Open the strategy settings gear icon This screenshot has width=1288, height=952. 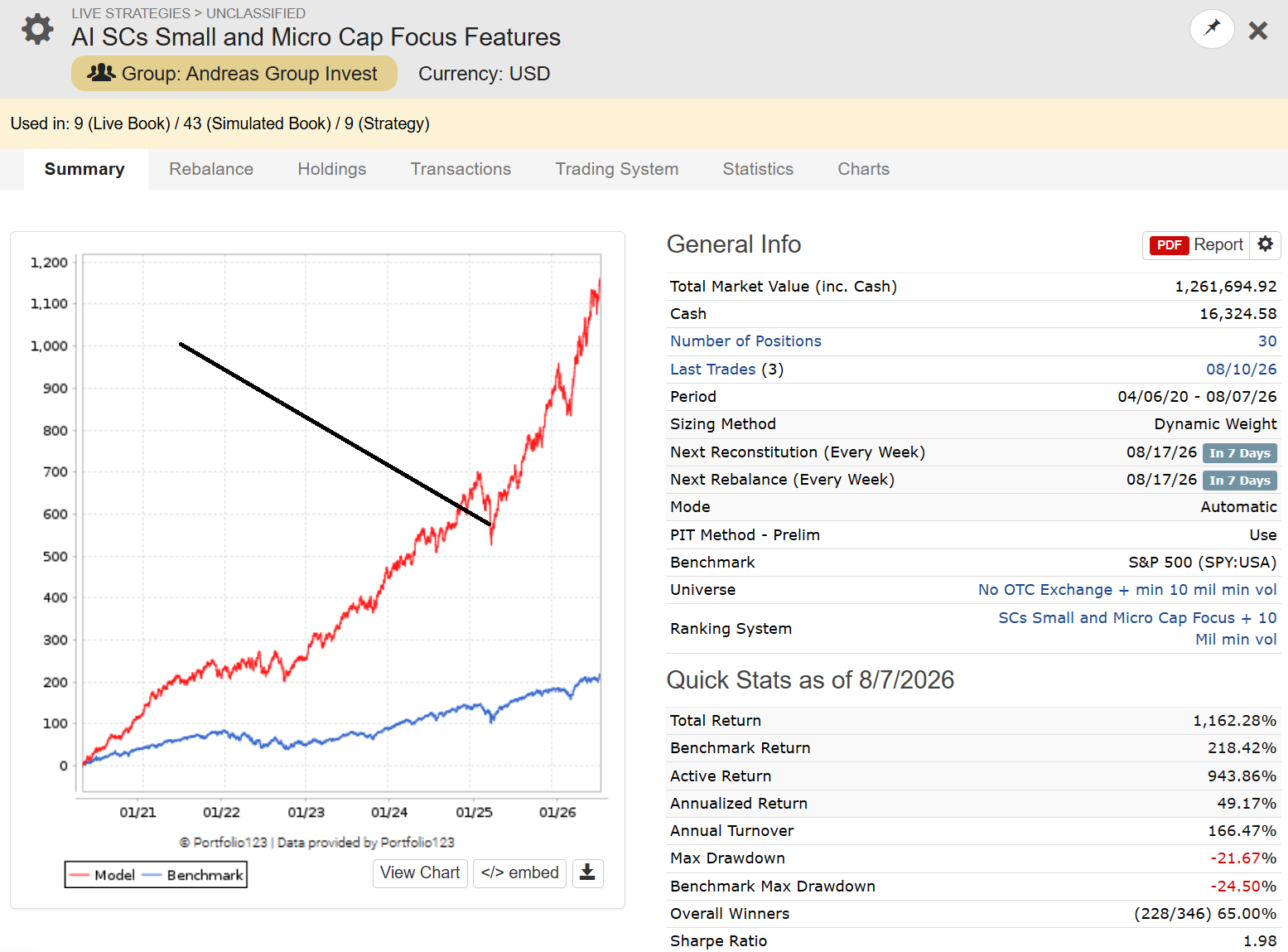(x=37, y=29)
